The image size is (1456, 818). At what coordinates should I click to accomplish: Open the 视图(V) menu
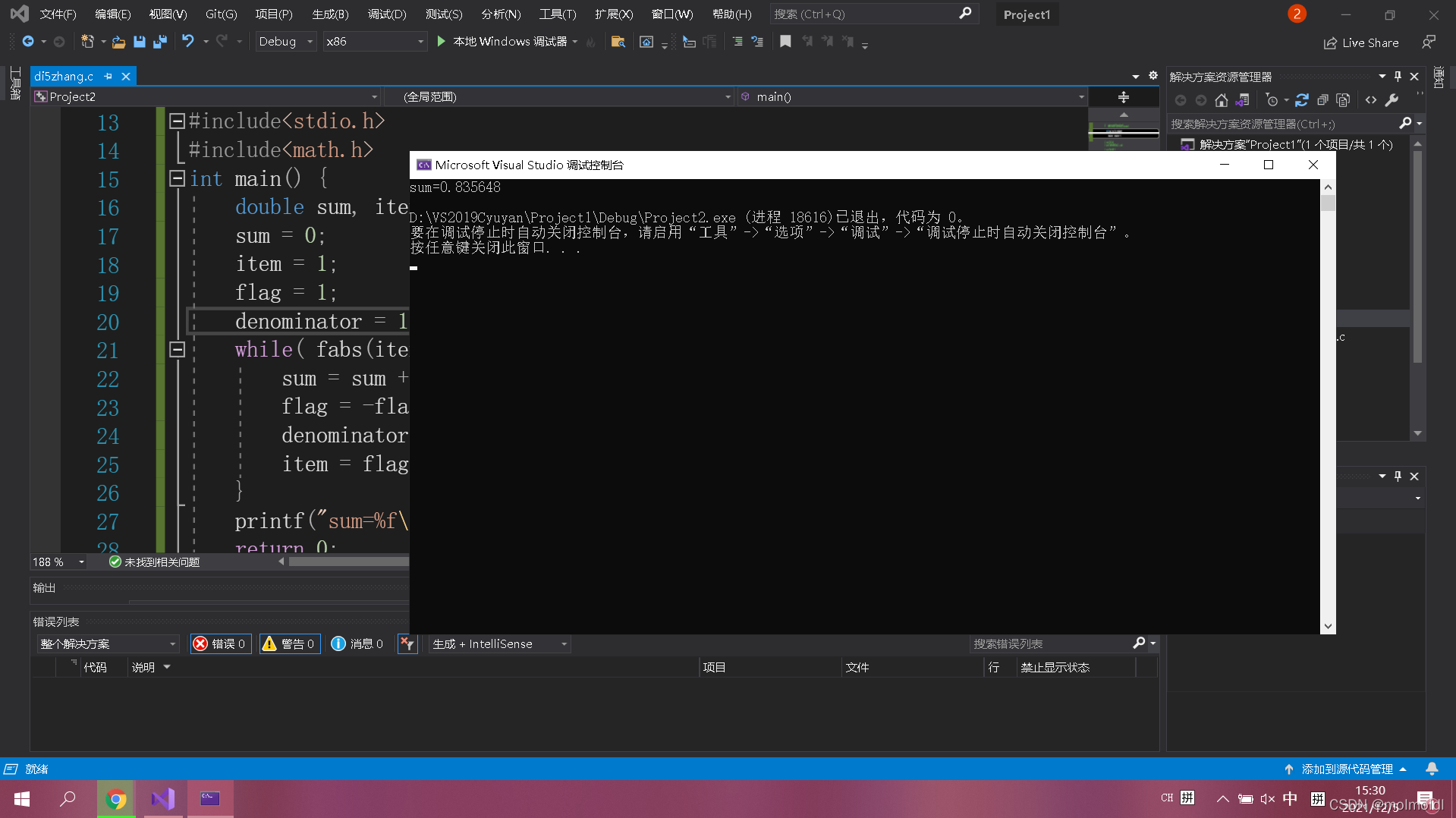[x=168, y=14]
